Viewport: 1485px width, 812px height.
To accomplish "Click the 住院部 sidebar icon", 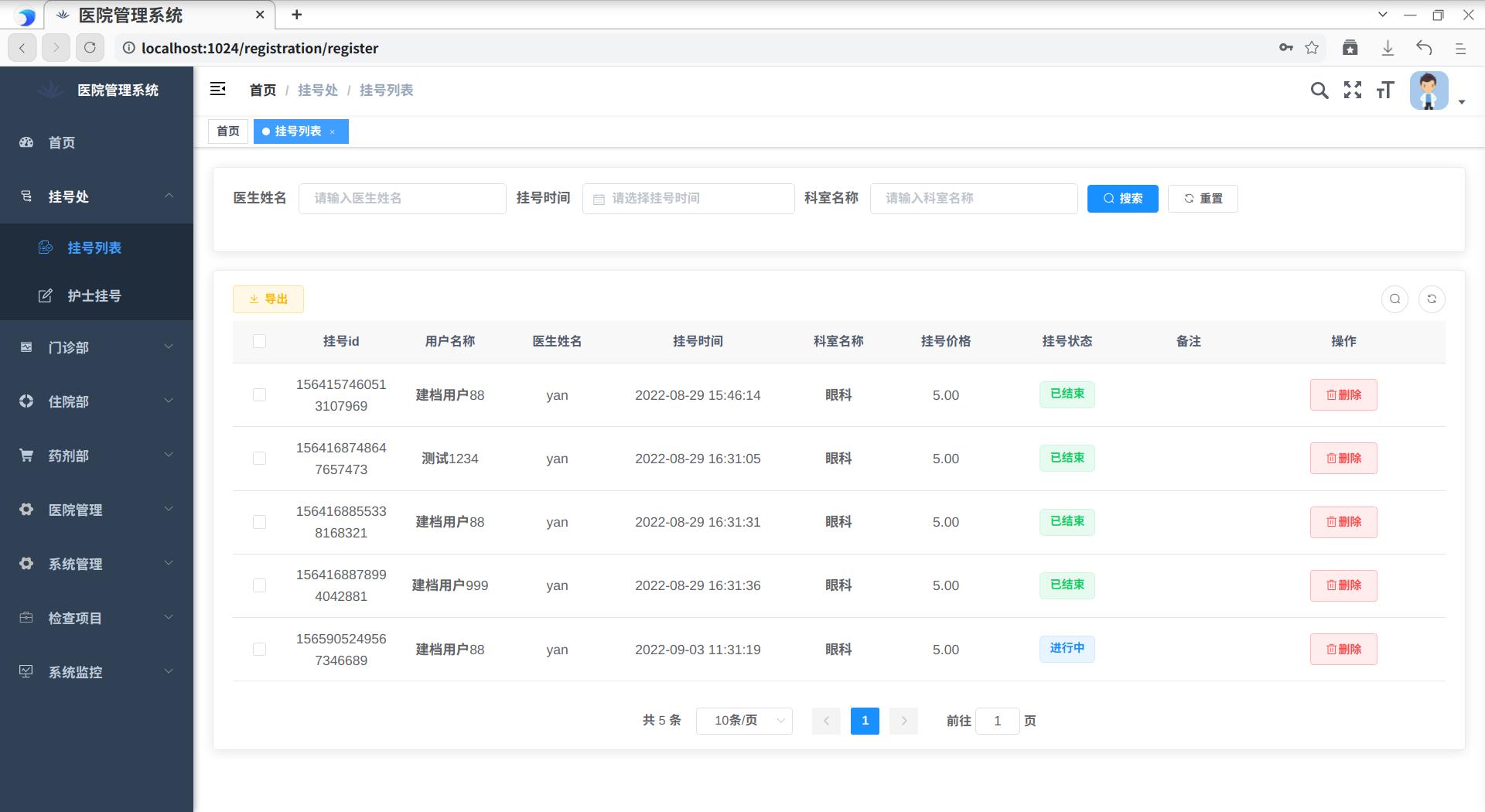I will [x=26, y=401].
